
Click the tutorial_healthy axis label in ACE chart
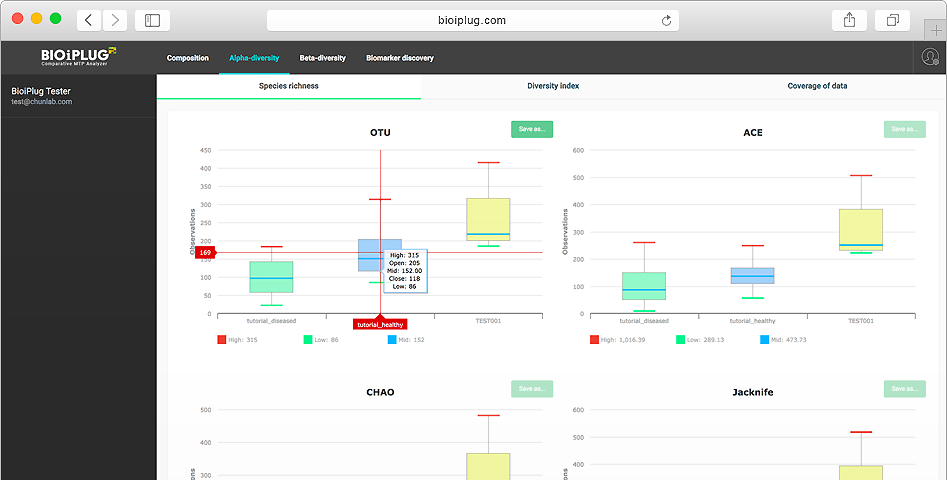(753, 321)
